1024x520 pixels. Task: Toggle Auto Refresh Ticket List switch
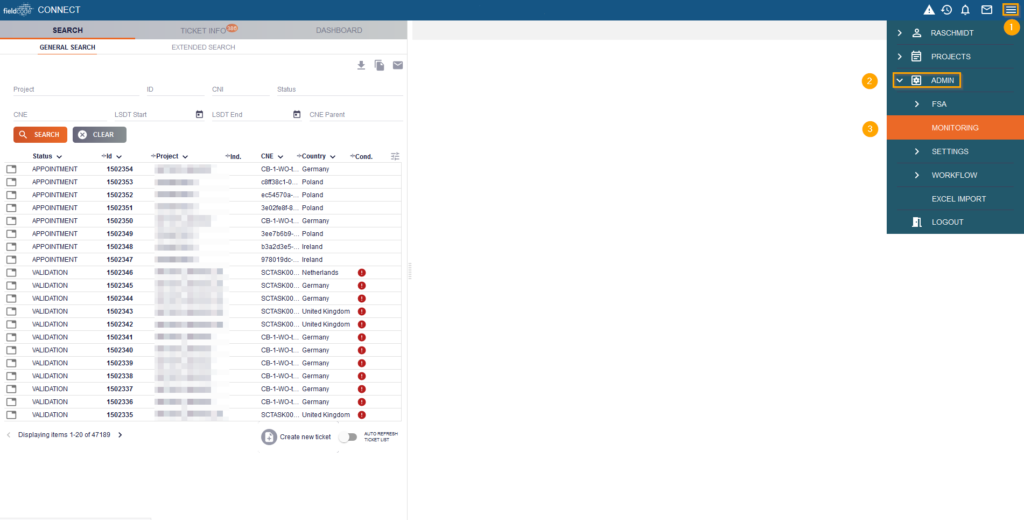[347, 437]
